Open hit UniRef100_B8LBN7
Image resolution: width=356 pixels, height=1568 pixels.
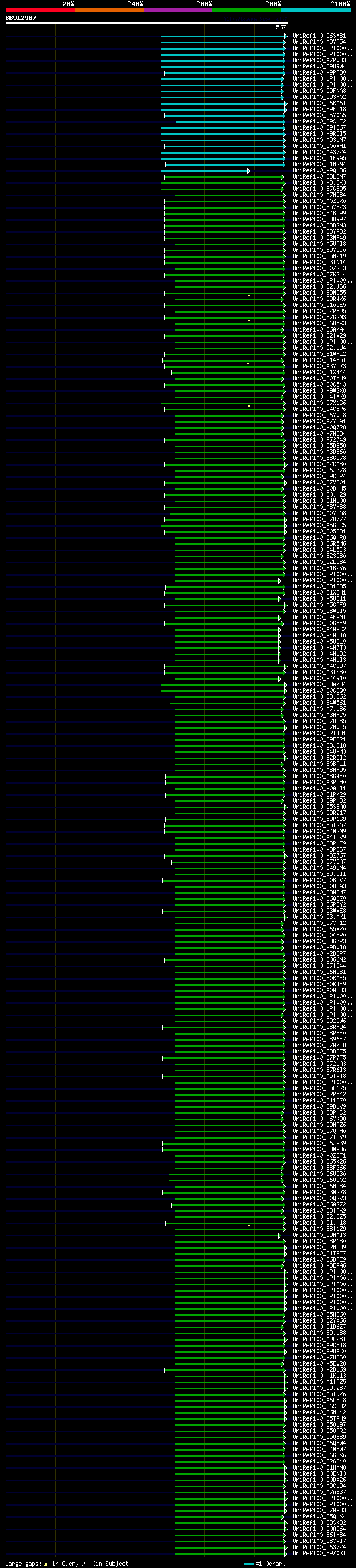tap(319, 176)
